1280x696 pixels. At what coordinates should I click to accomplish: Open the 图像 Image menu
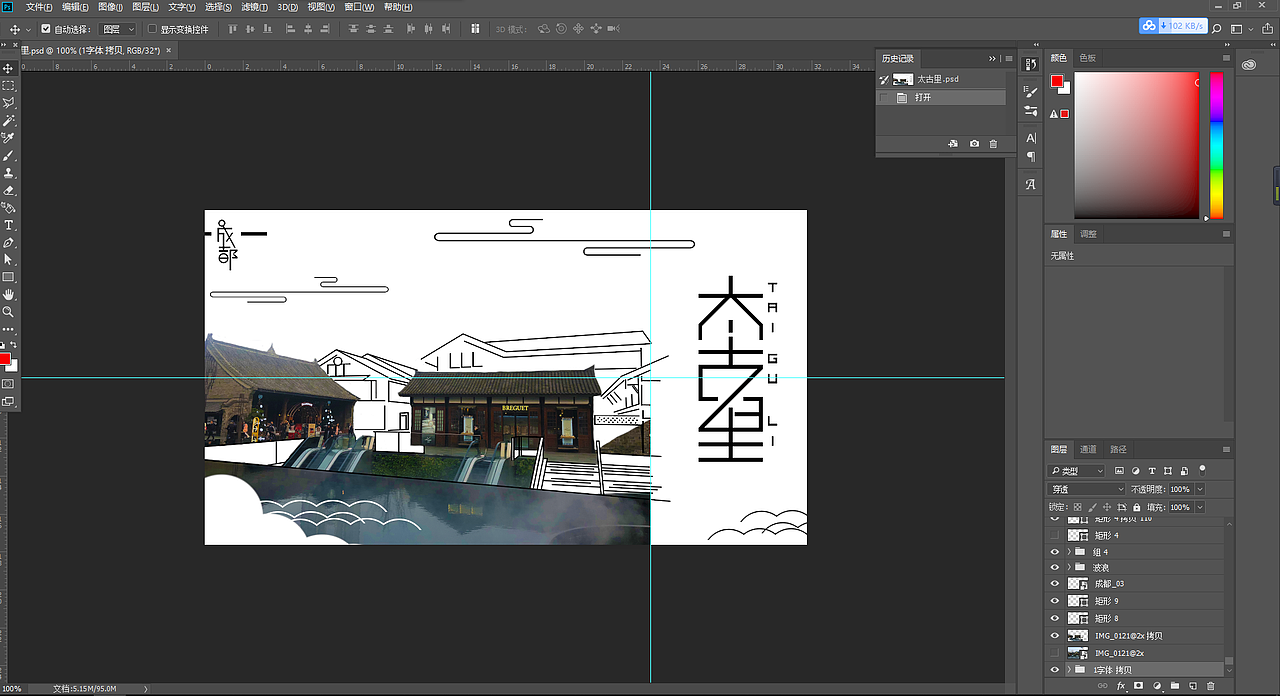(110, 7)
